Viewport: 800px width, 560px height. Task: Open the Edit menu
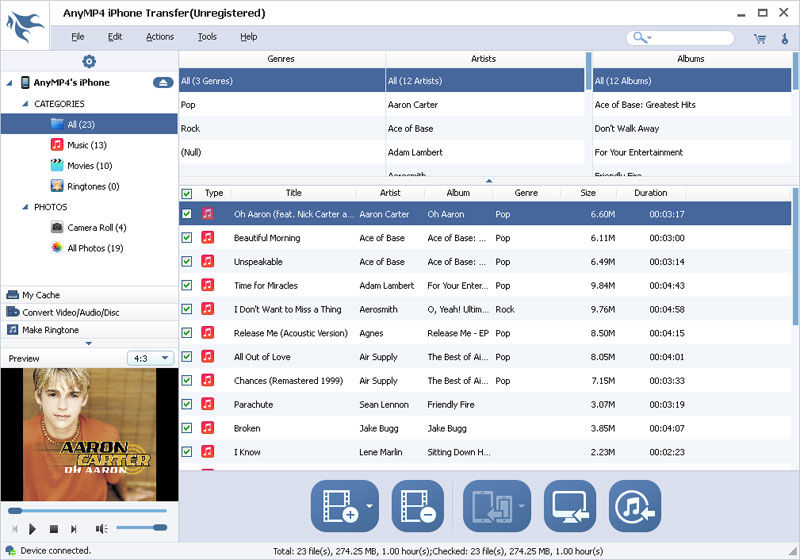(x=115, y=37)
